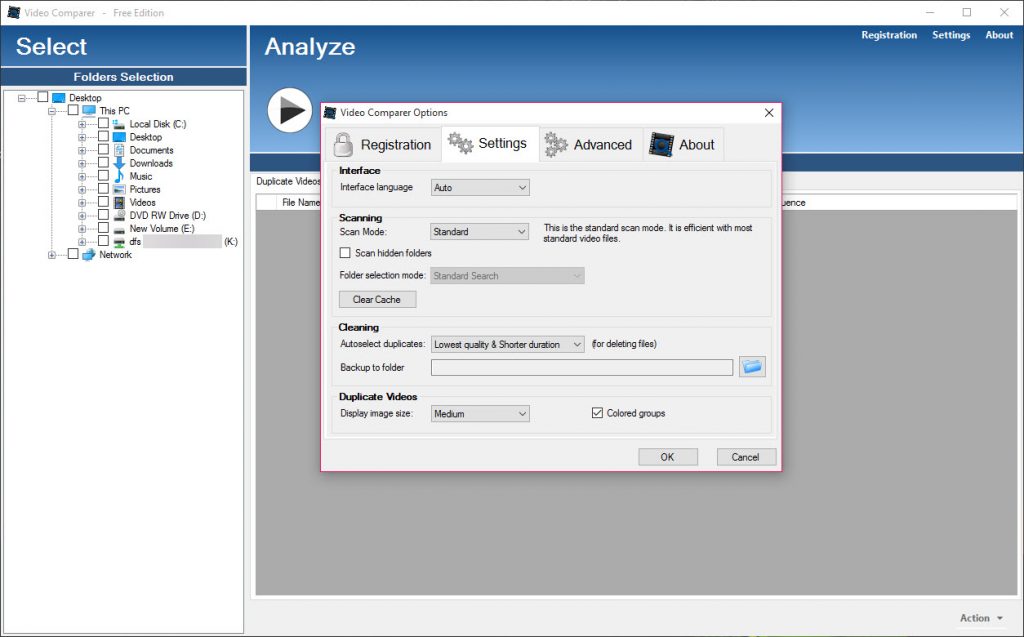Click the padlock Registration tab icon
This screenshot has height=637, width=1024.
(343, 144)
